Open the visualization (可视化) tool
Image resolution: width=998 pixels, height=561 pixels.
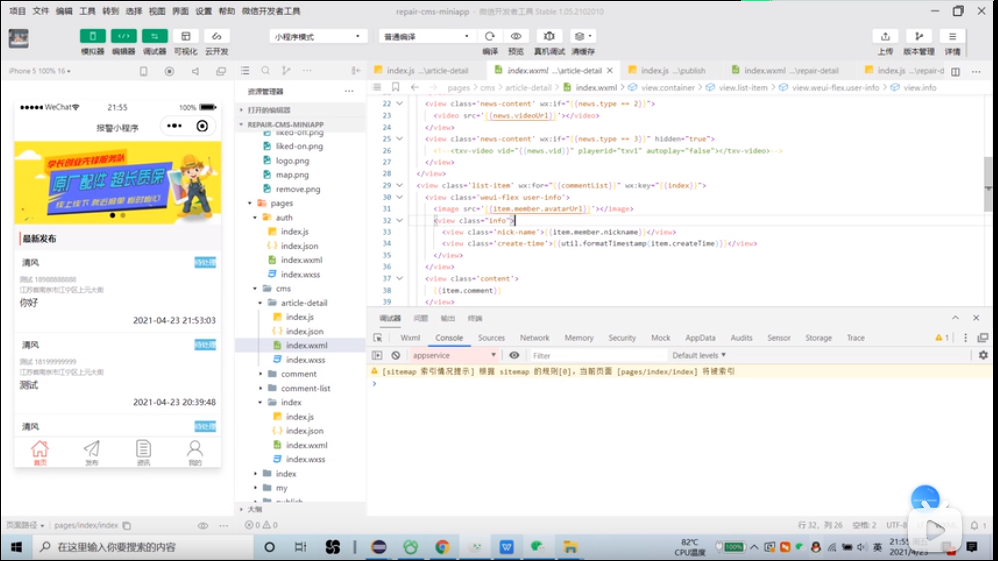(x=186, y=36)
